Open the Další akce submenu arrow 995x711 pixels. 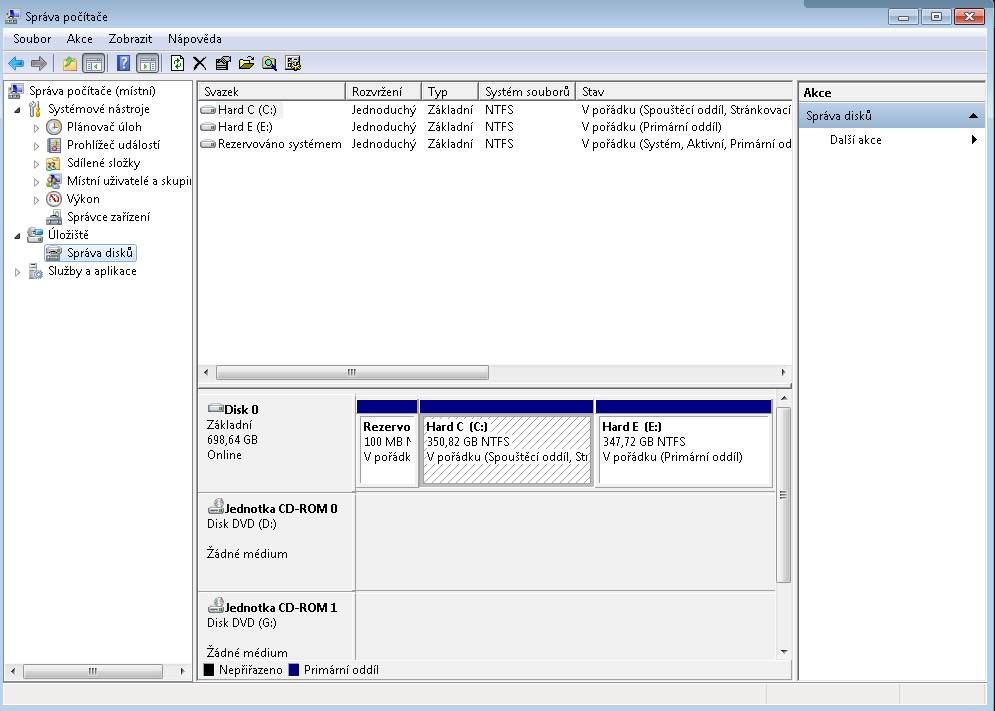tap(974, 140)
